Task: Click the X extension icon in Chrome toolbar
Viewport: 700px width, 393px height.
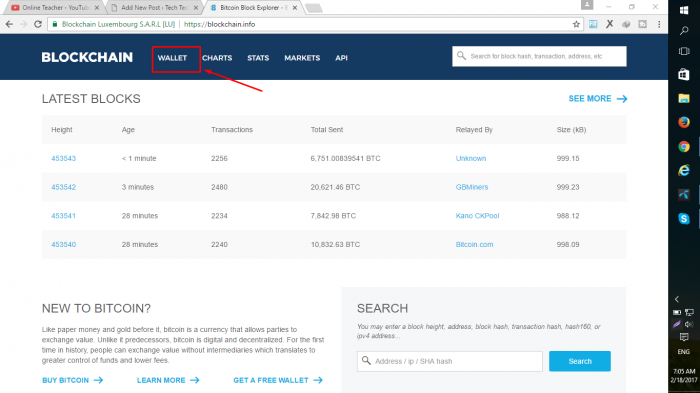Action: point(609,24)
